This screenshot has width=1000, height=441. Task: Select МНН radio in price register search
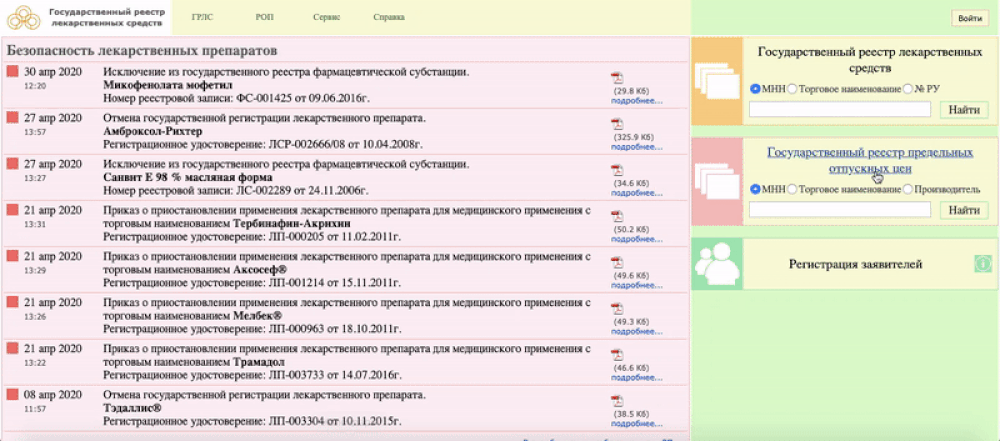tap(756, 190)
